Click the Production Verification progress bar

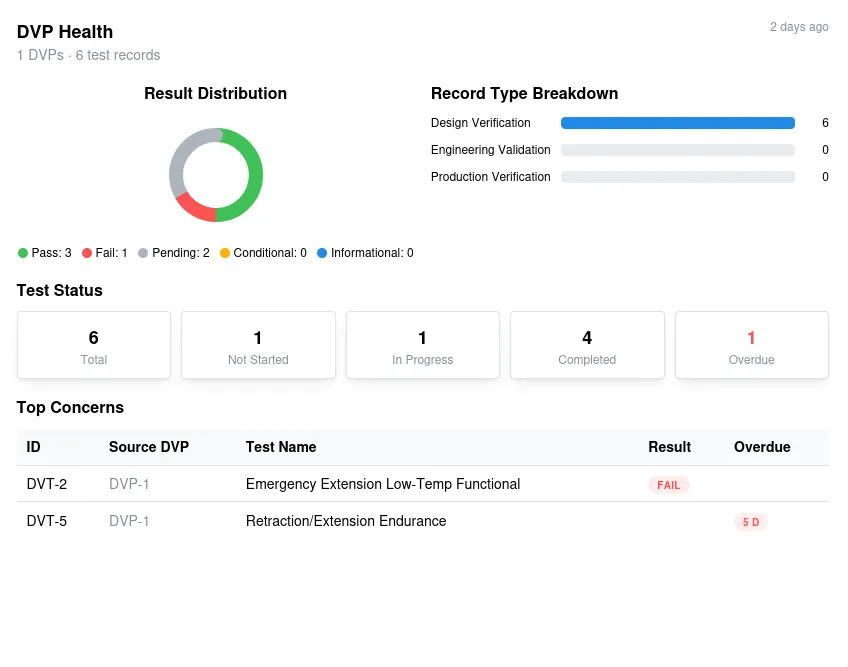coord(678,177)
